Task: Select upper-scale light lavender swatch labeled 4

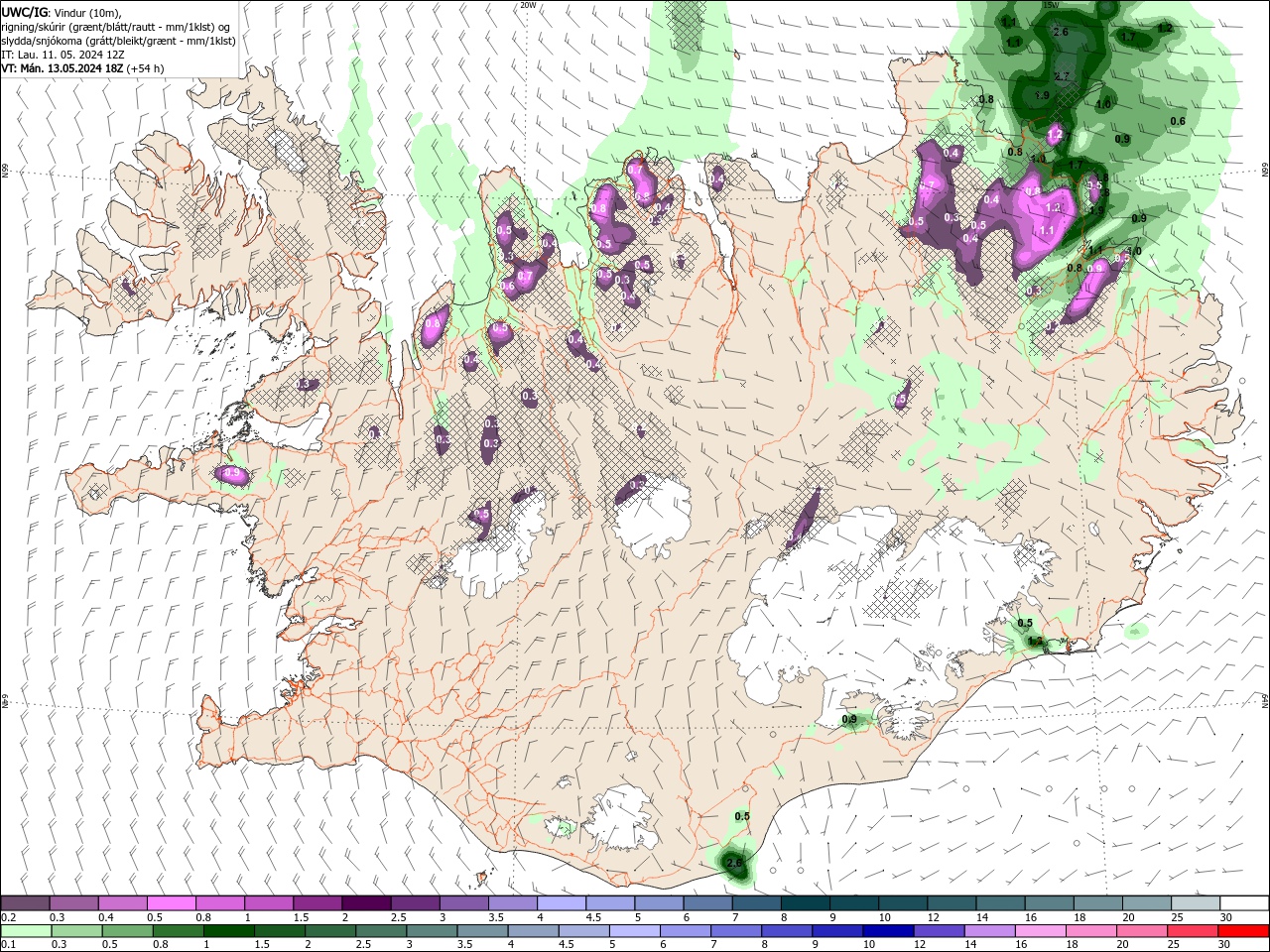Action: tap(562, 903)
